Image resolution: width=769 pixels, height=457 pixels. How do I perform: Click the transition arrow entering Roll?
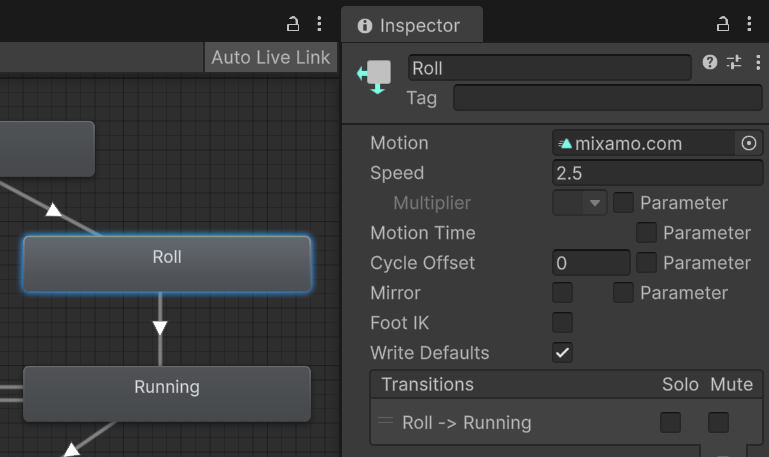pos(53,209)
